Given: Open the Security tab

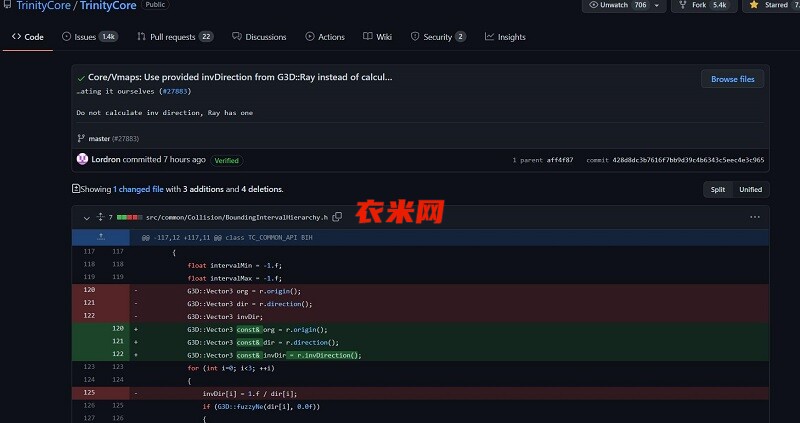Looking at the screenshot, I should [x=438, y=37].
